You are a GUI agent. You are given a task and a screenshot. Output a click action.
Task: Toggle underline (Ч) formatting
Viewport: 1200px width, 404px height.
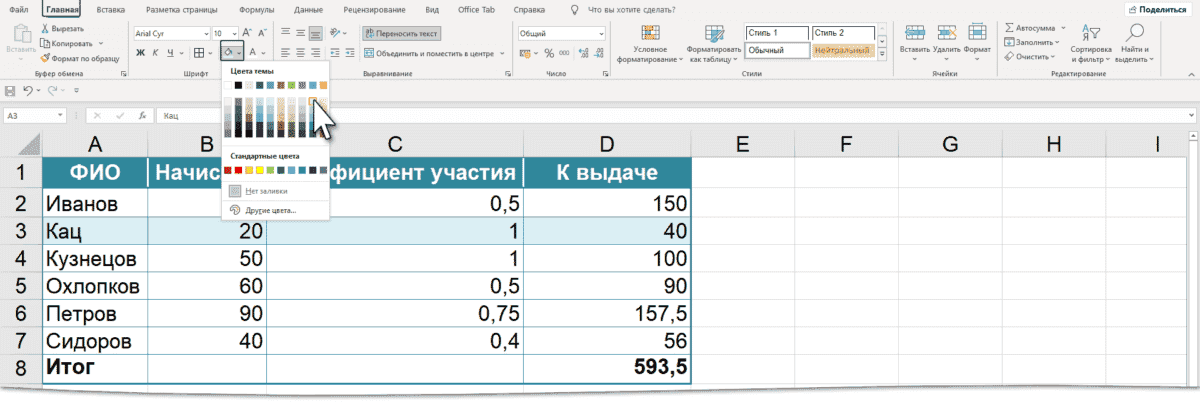pos(172,52)
